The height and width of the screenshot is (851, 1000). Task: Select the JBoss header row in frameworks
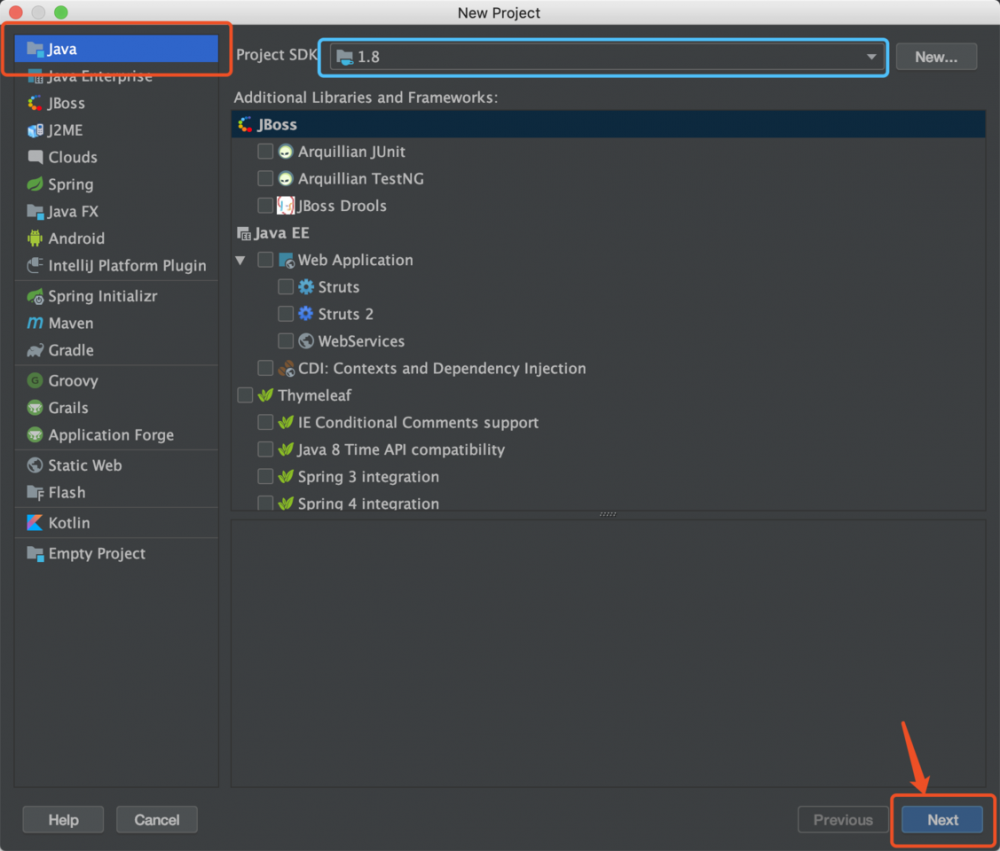(x=608, y=124)
